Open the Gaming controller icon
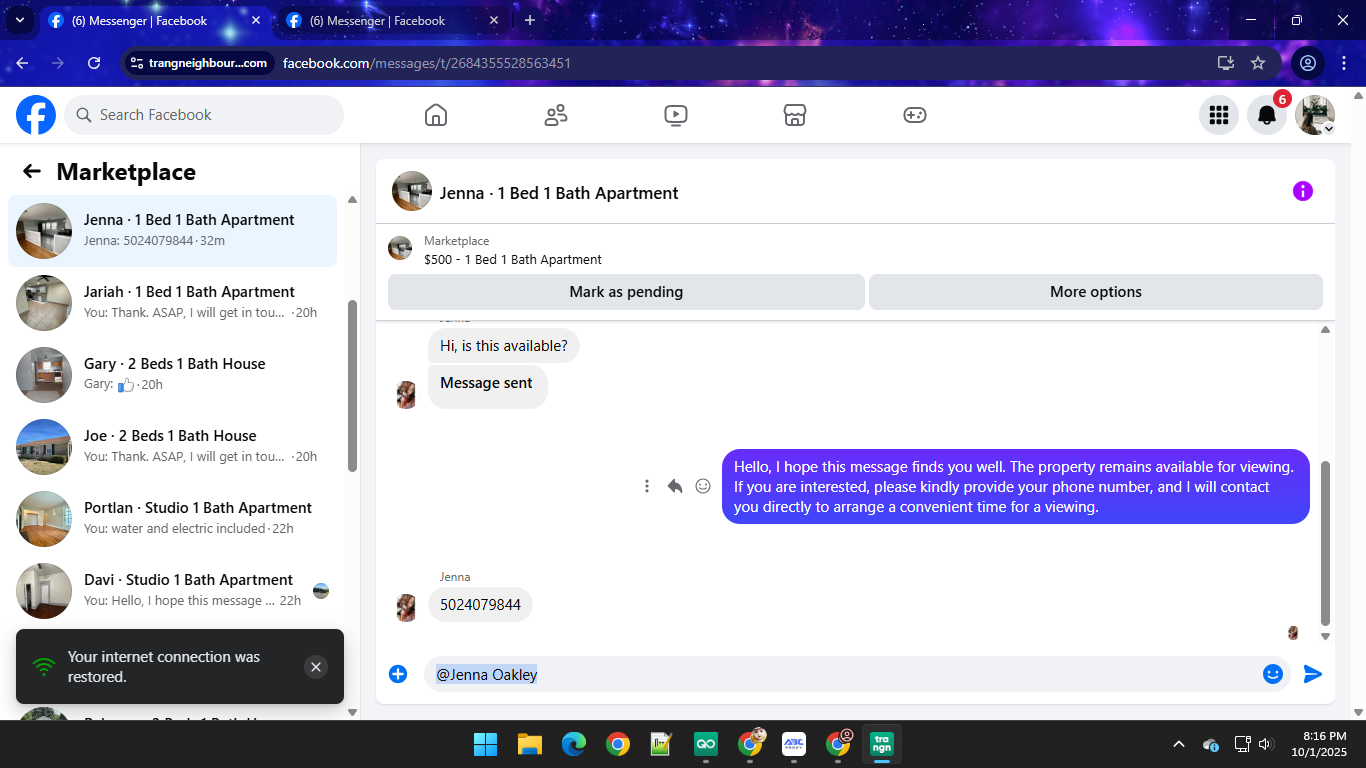1366x768 pixels. tap(915, 115)
